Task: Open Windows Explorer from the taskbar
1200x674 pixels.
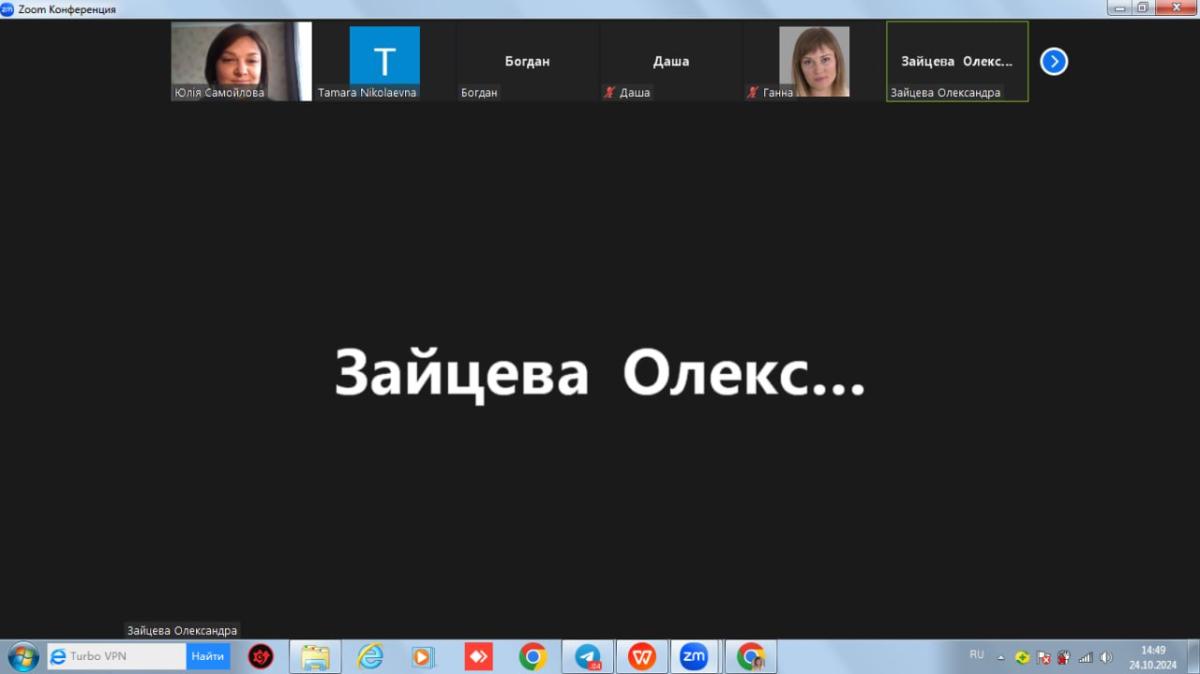Action: (x=315, y=657)
